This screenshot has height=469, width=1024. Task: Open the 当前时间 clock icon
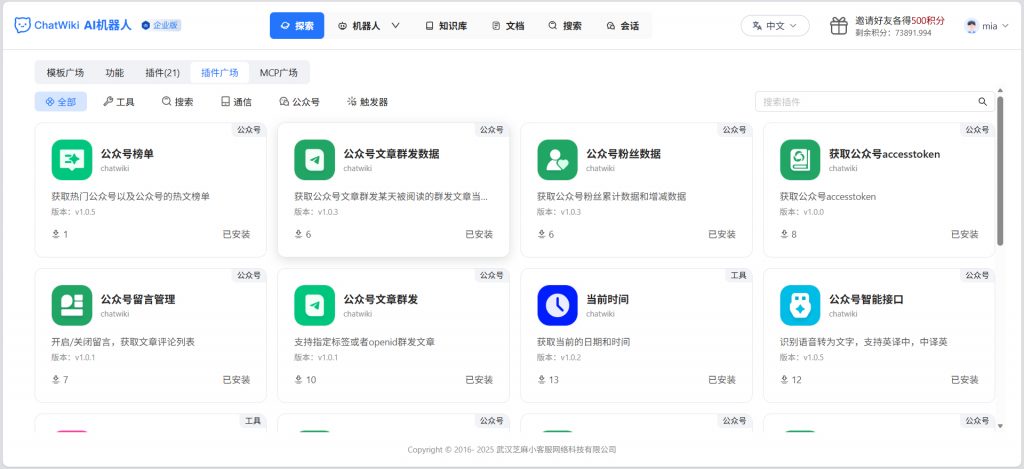558,305
